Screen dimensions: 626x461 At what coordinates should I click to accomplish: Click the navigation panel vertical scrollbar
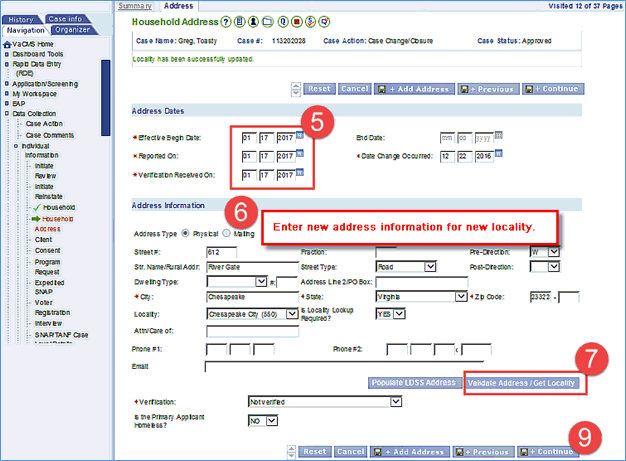[105, 98]
